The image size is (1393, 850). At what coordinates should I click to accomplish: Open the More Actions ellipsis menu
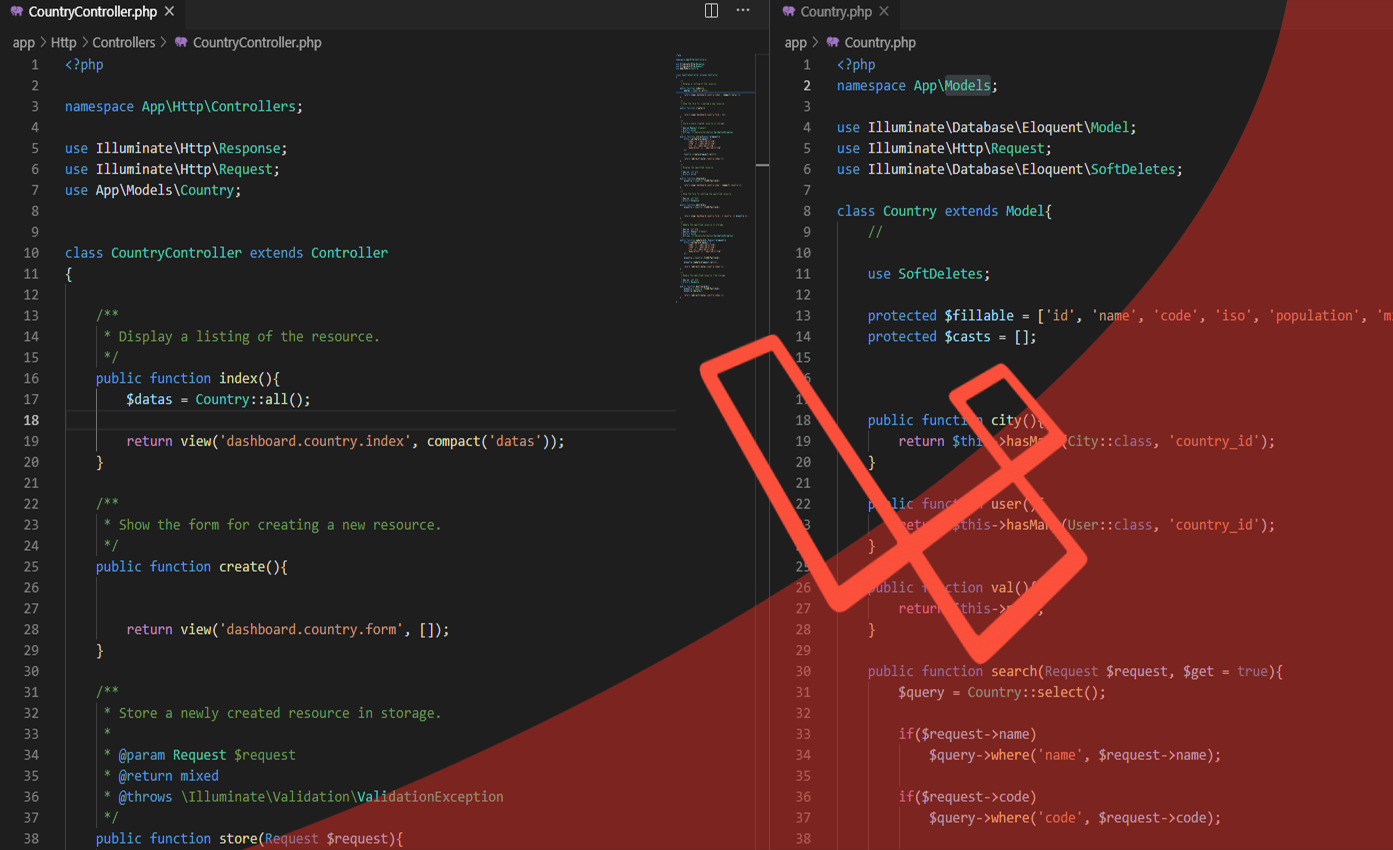point(743,11)
